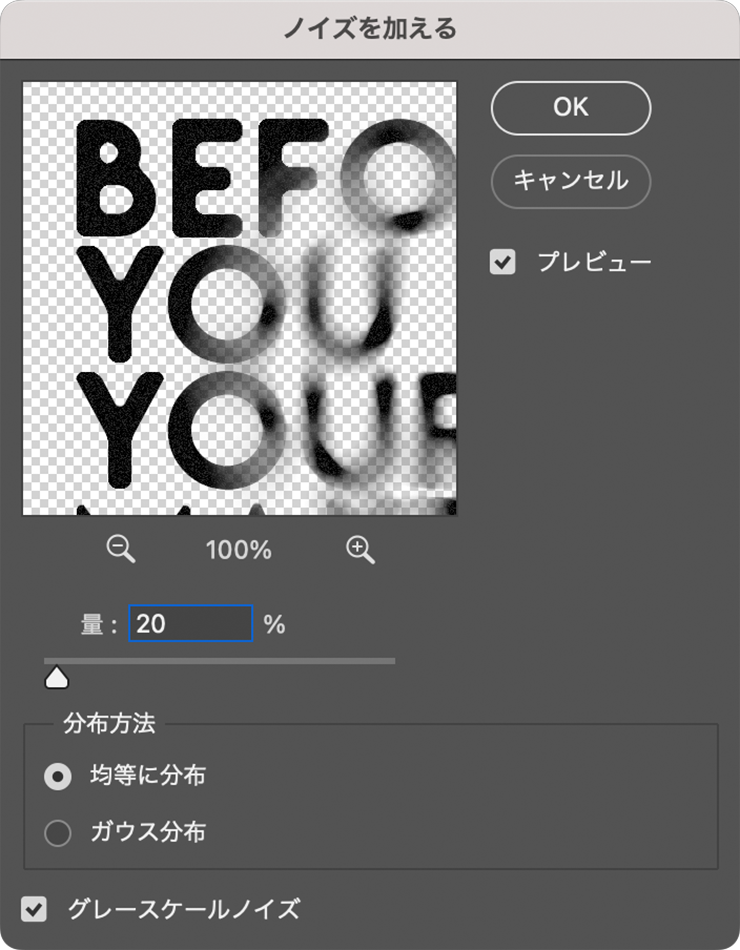Click the slider track's far right end
The width and height of the screenshot is (740, 950).
click(x=392, y=660)
